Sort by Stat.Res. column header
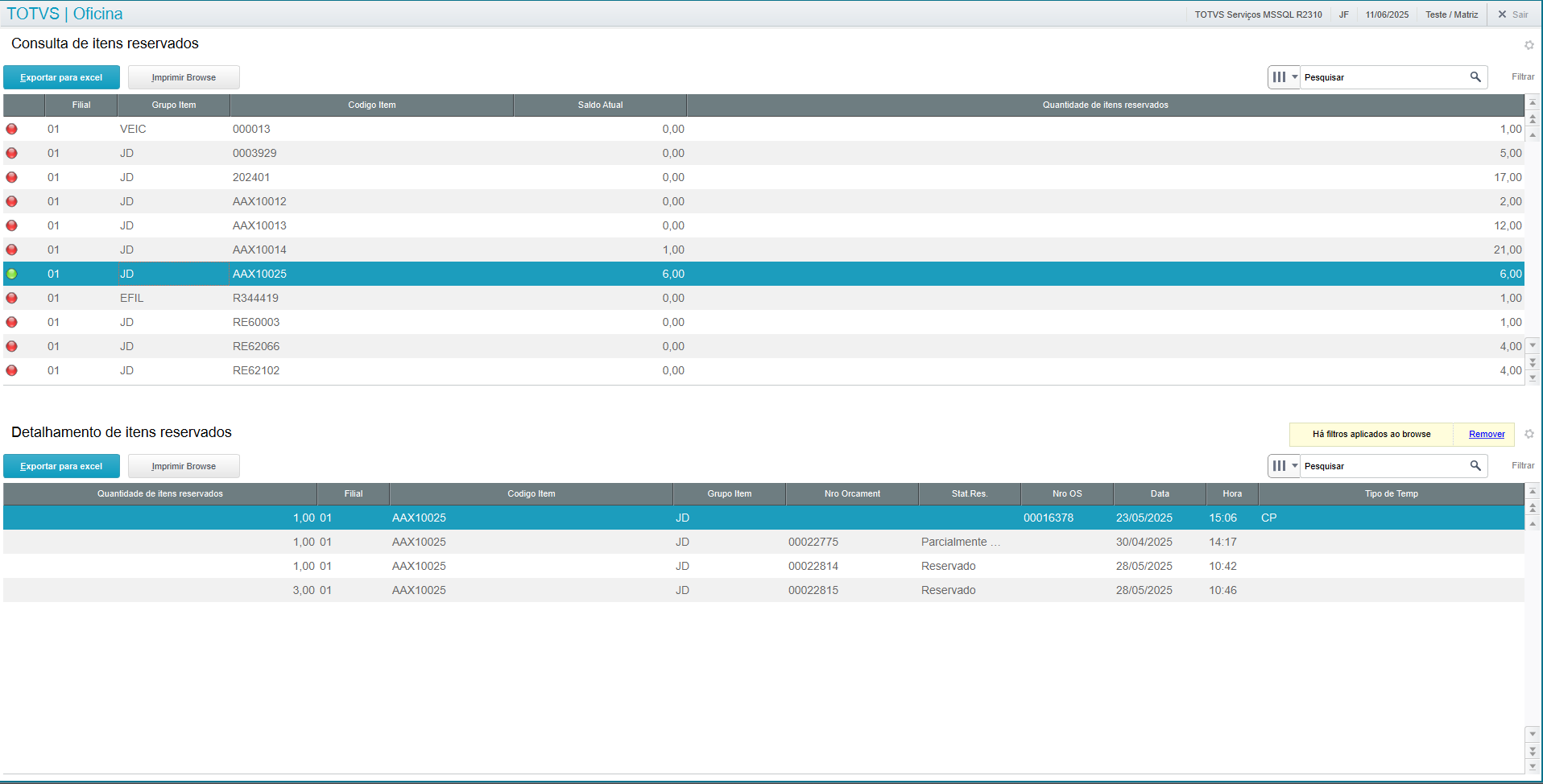Viewport: 1543px width, 784px height. point(970,493)
